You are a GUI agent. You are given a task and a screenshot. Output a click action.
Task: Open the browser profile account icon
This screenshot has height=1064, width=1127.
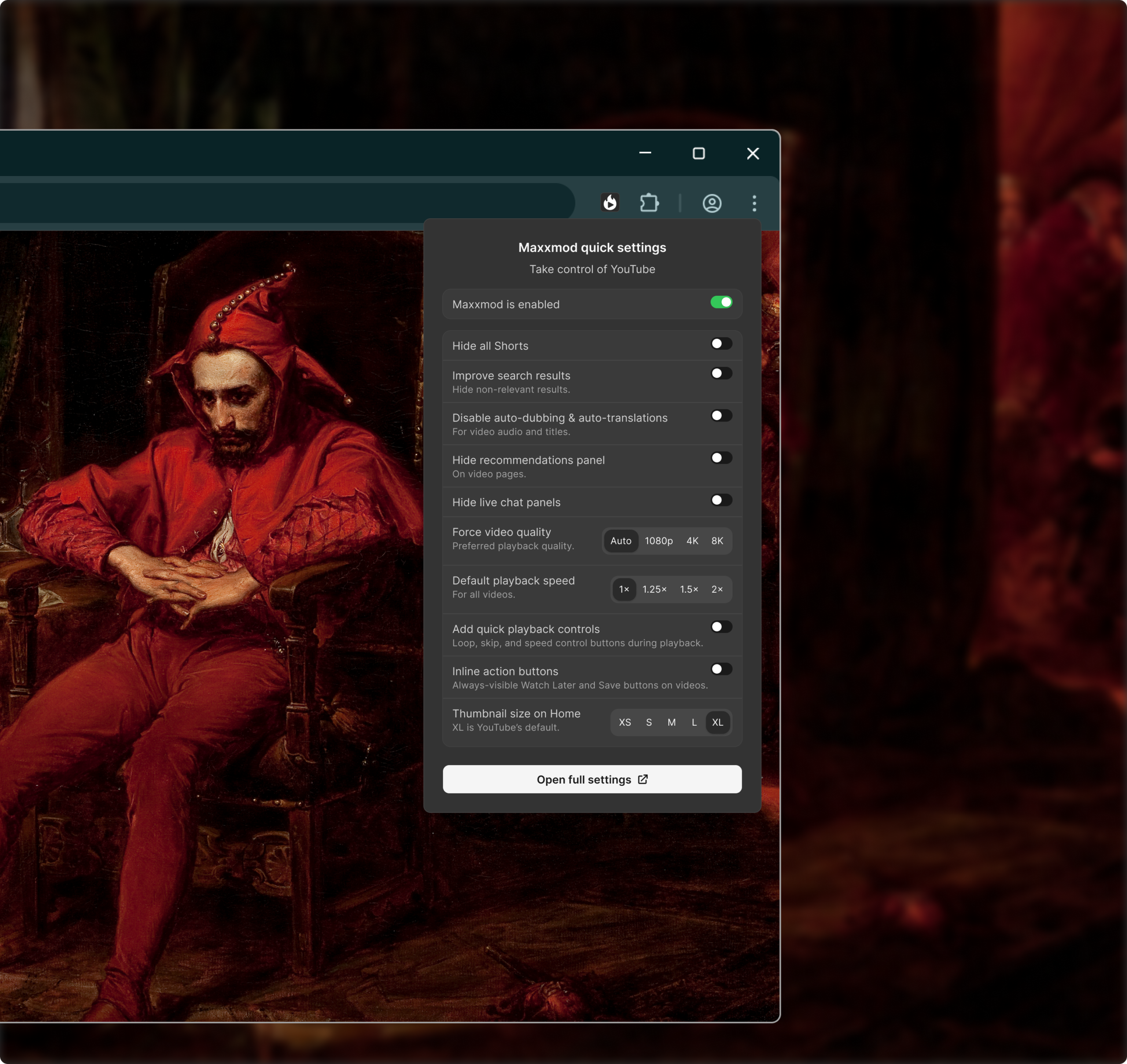(x=711, y=203)
